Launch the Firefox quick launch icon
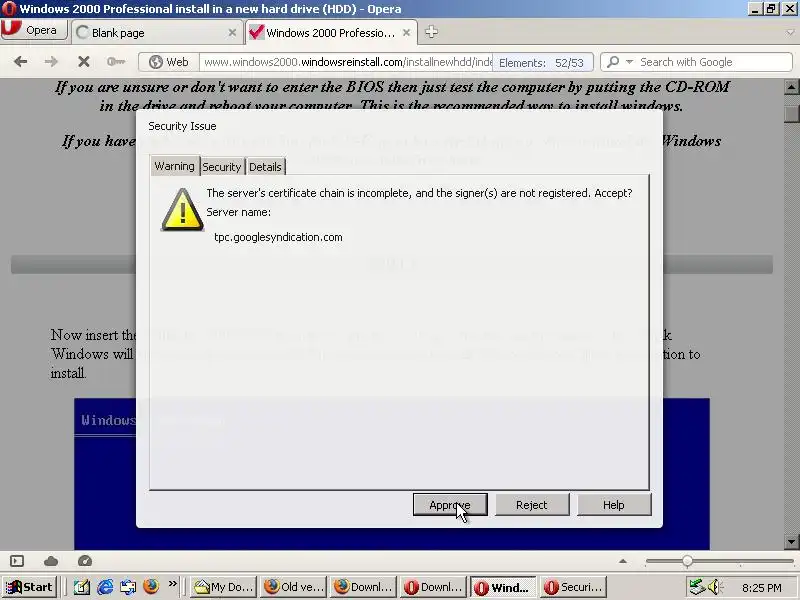The height and width of the screenshot is (600, 800). [x=151, y=587]
